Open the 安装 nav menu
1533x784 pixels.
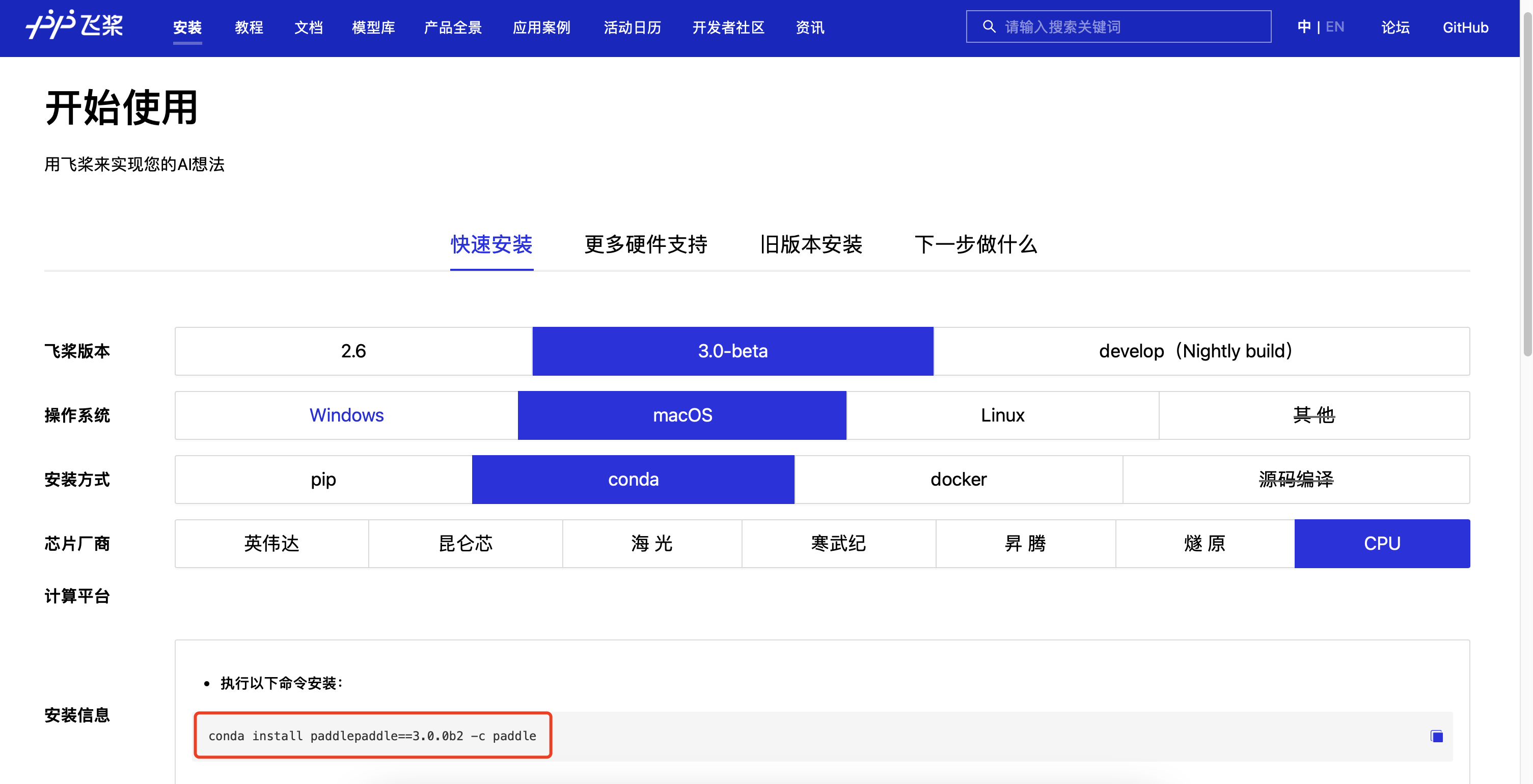pyautogui.click(x=187, y=27)
